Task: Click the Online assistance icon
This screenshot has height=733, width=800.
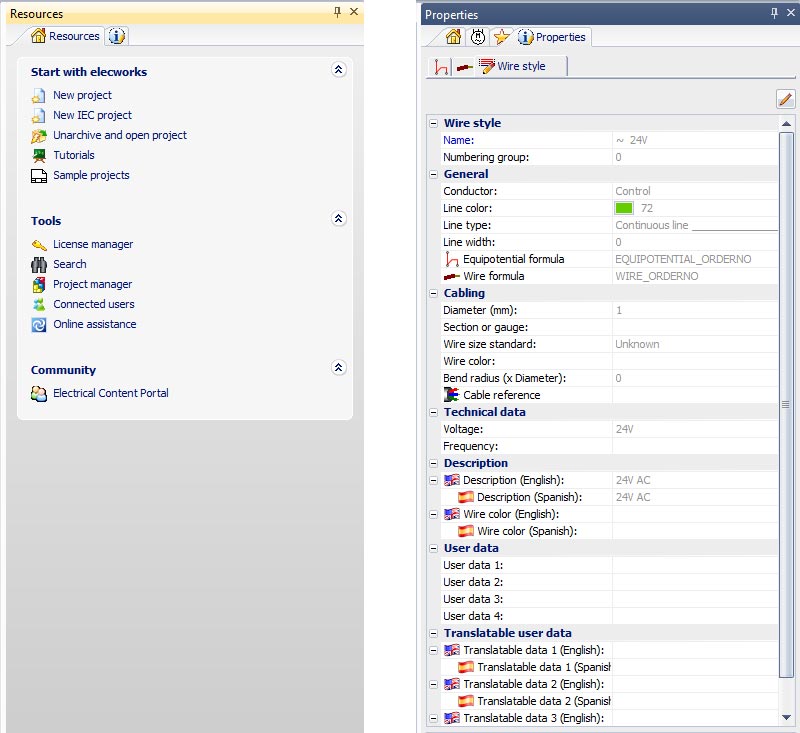Action: [x=39, y=324]
